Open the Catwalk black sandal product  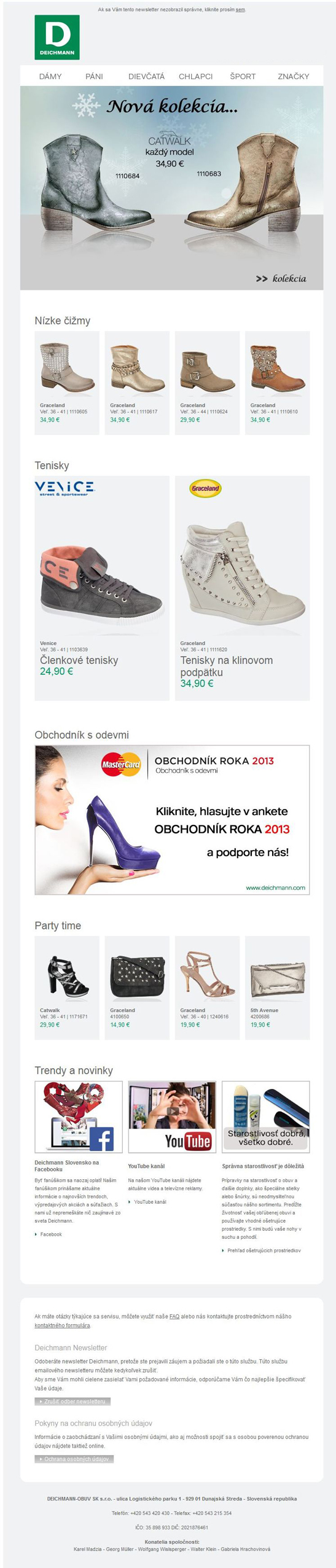coord(67,987)
